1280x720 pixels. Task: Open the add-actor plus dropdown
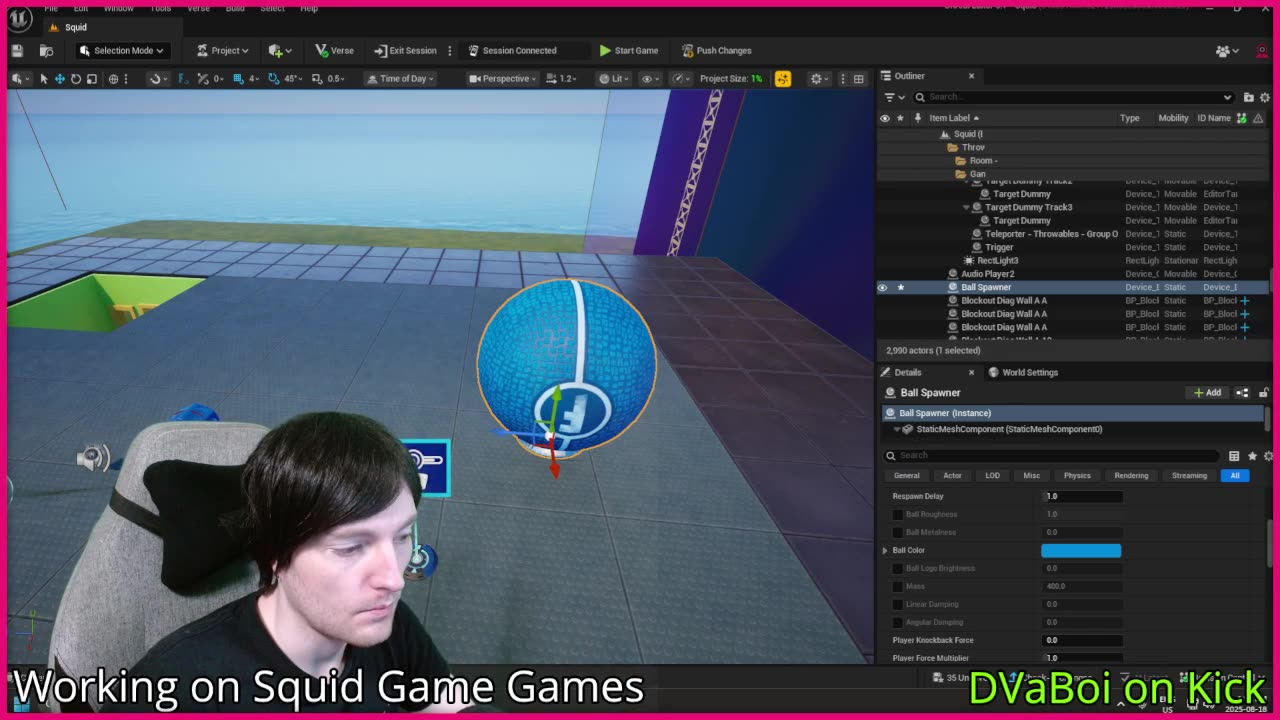[280, 50]
